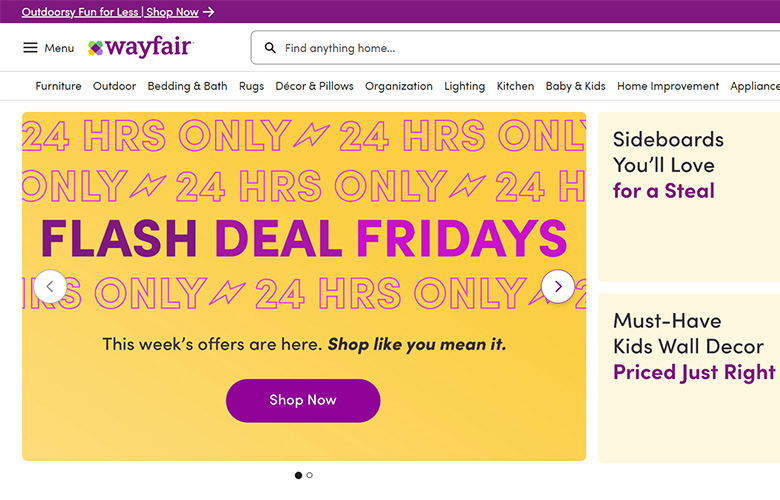Focus the Find anything home search field
Screen dimensions: 780x500
click(520, 48)
